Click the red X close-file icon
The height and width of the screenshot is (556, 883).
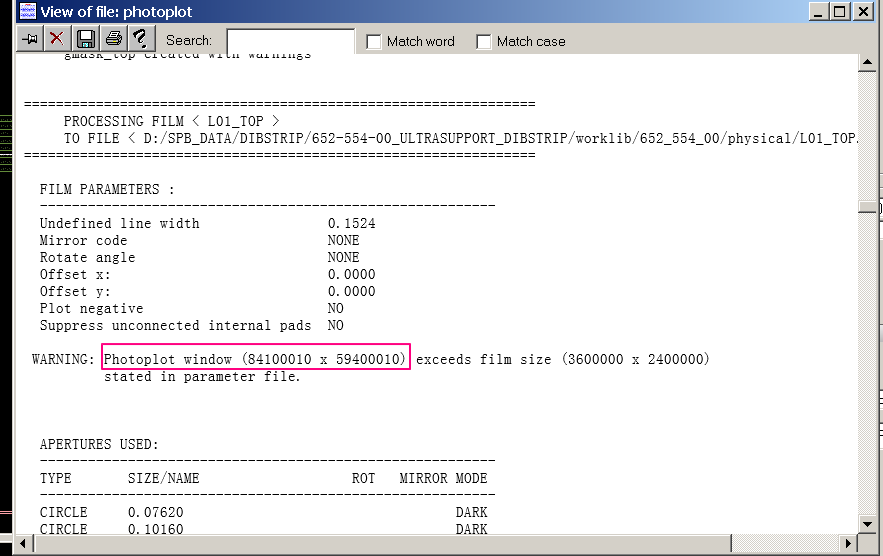[x=57, y=39]
